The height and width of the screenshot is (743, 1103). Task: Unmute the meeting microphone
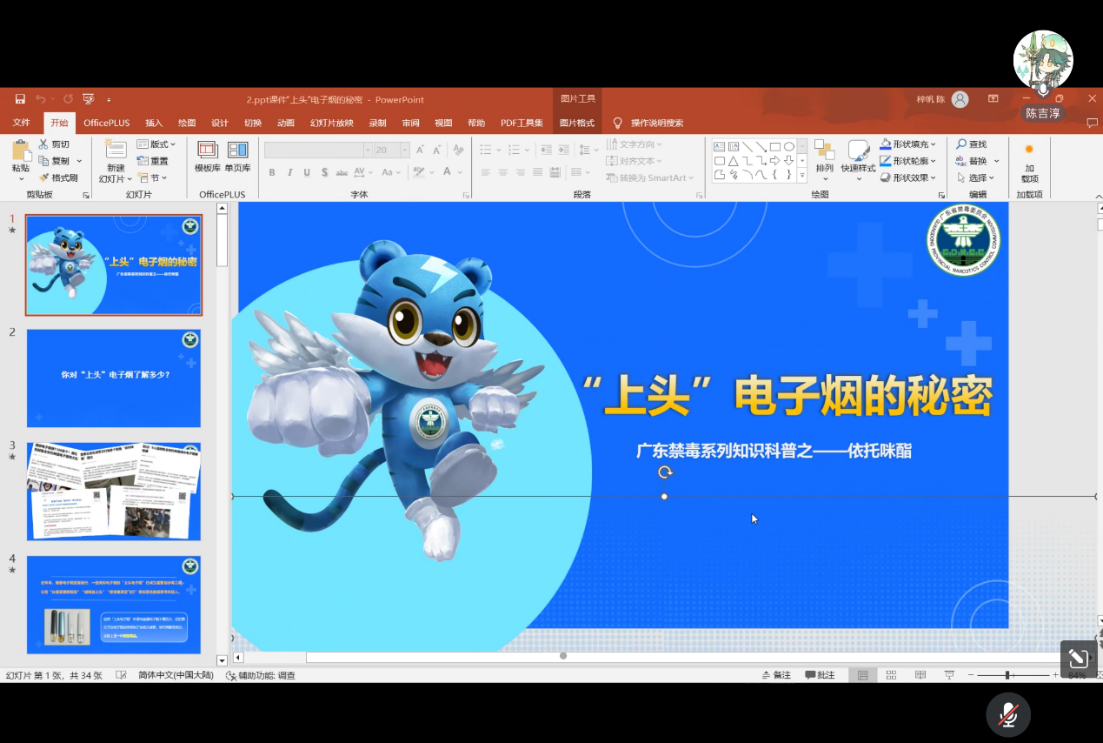[x=1008, y=715]
